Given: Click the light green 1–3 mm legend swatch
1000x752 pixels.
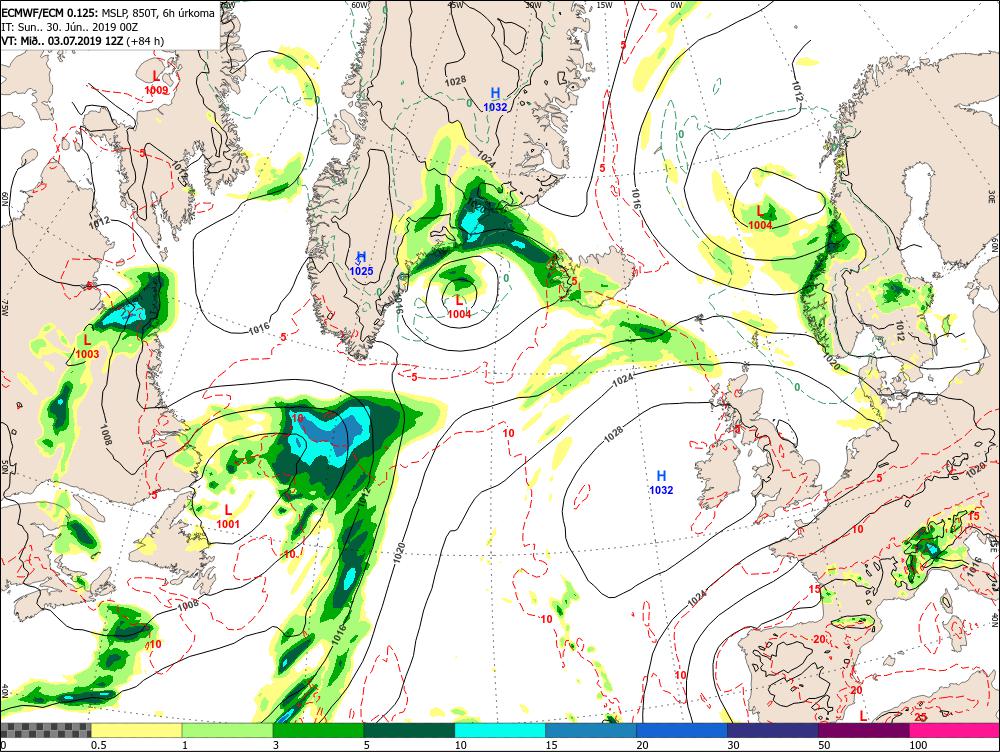Looking at the screenshot, I should pyautogui.click(x=227, y=730).
